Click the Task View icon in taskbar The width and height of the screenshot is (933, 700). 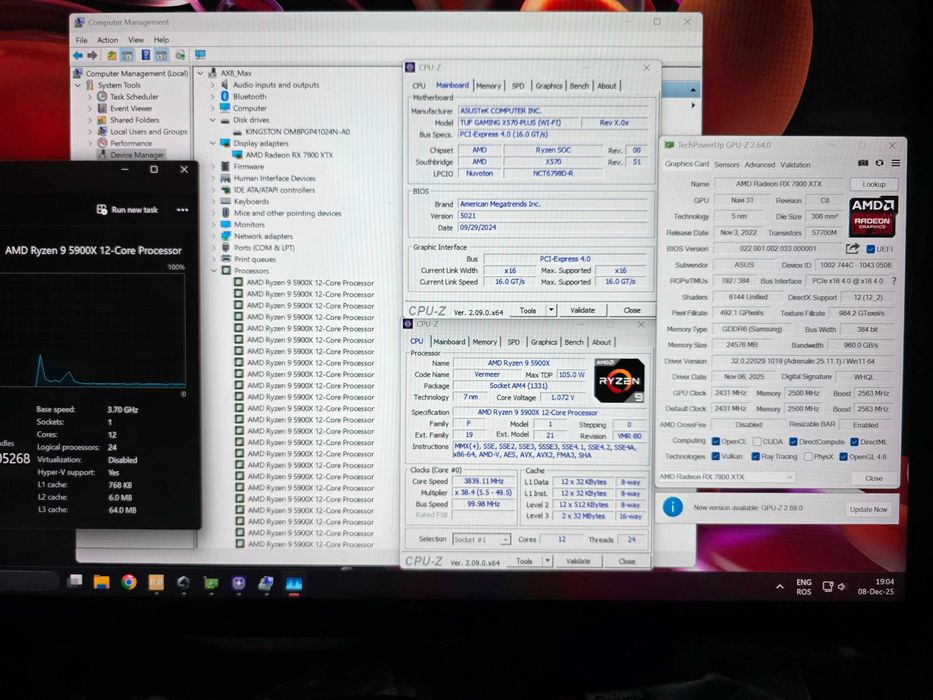click(x=75, y=580)
